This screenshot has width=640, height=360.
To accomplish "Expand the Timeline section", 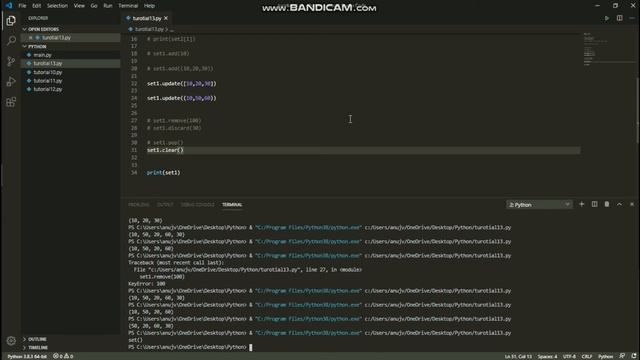I will (x=71, y=348).
